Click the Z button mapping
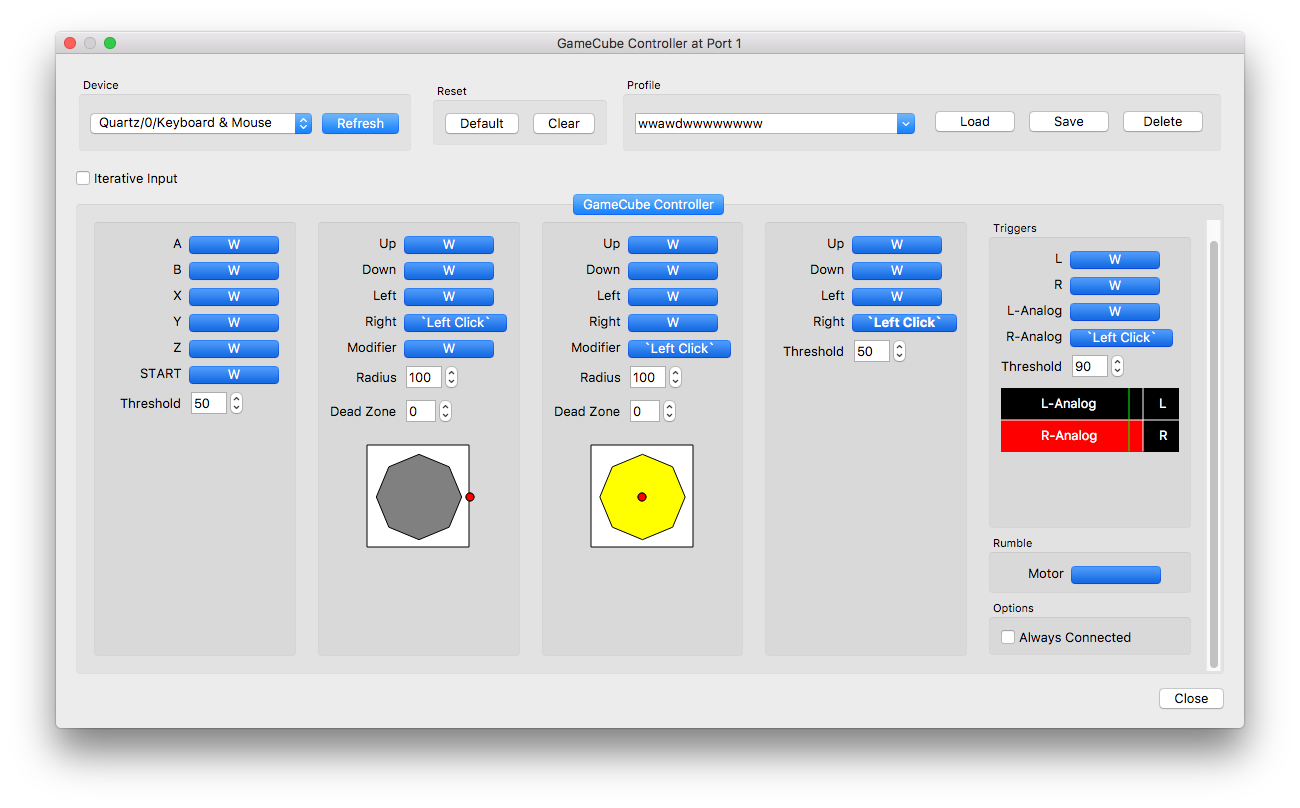Viewport: 1300px width, 808px height. (234, 348)
